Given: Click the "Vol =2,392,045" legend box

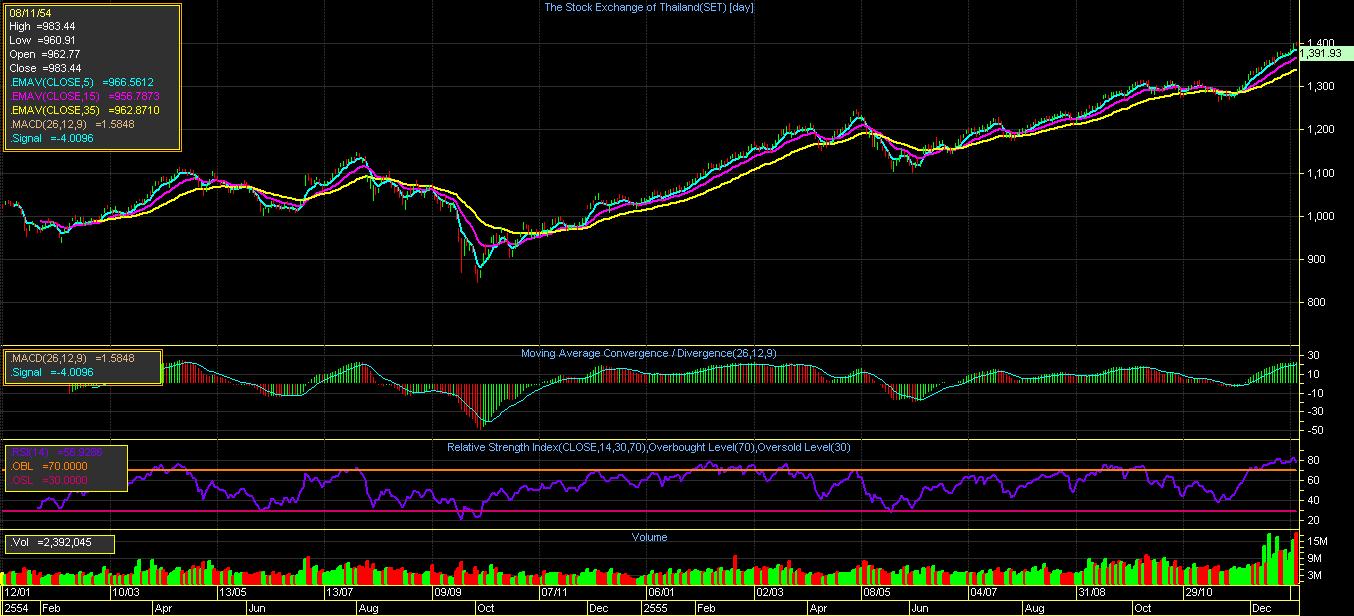Looking at the screenshot, I should [60, 544].
